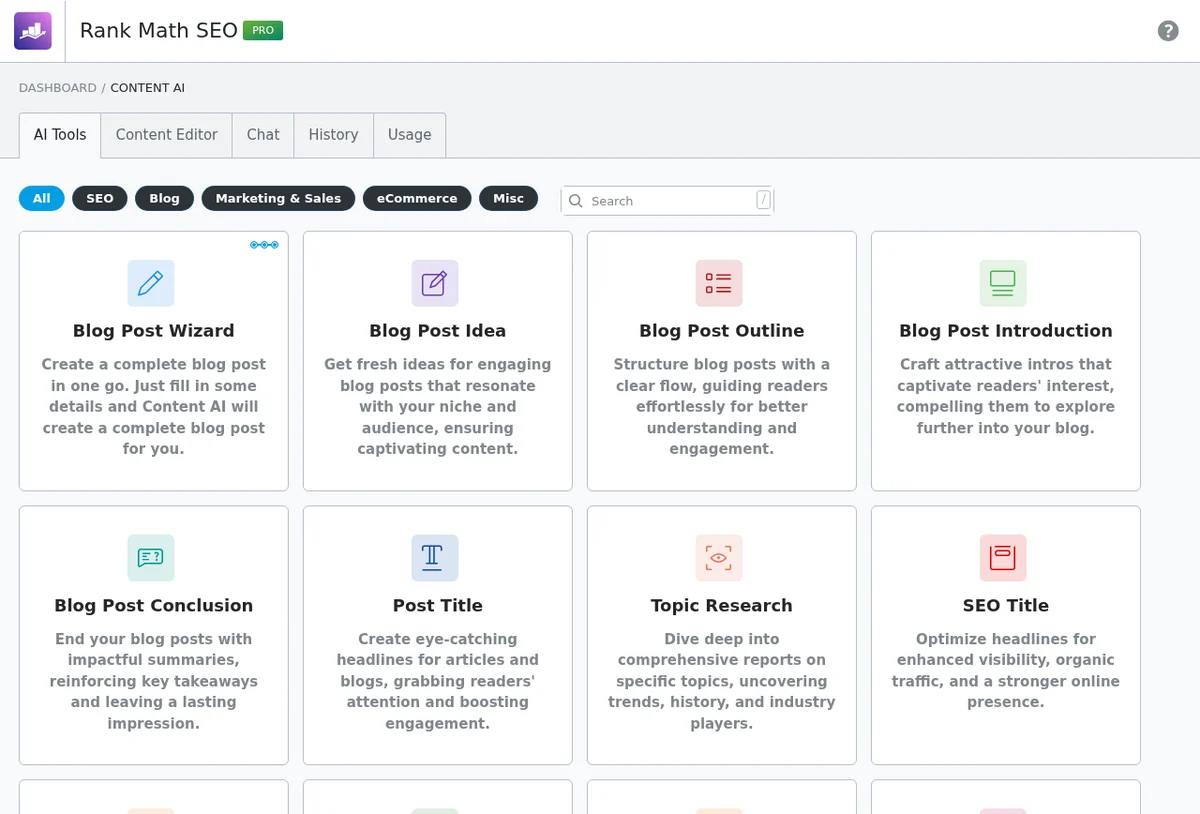Click the slash shortcut badge in search
The width and height of the screenshot is (1200, 814).
coord(763,200)
